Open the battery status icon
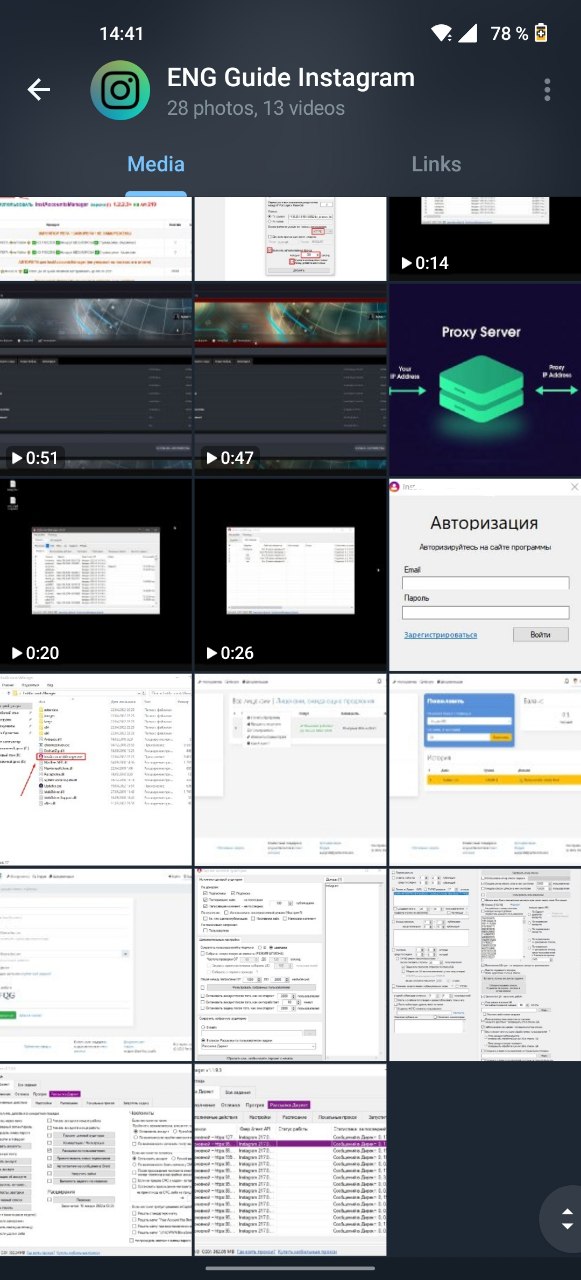This screenshot has width=581, height=1280. [542, 33]
